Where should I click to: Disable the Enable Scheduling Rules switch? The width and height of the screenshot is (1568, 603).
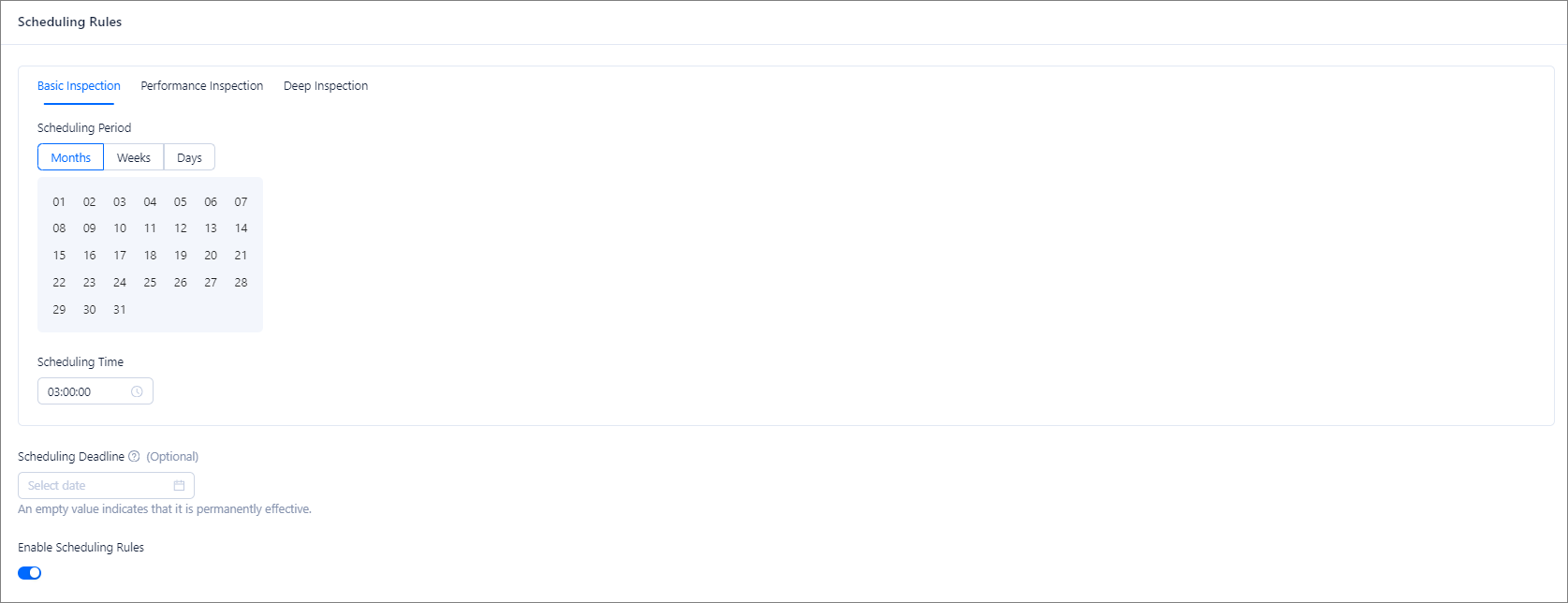[x=30, y=573]
